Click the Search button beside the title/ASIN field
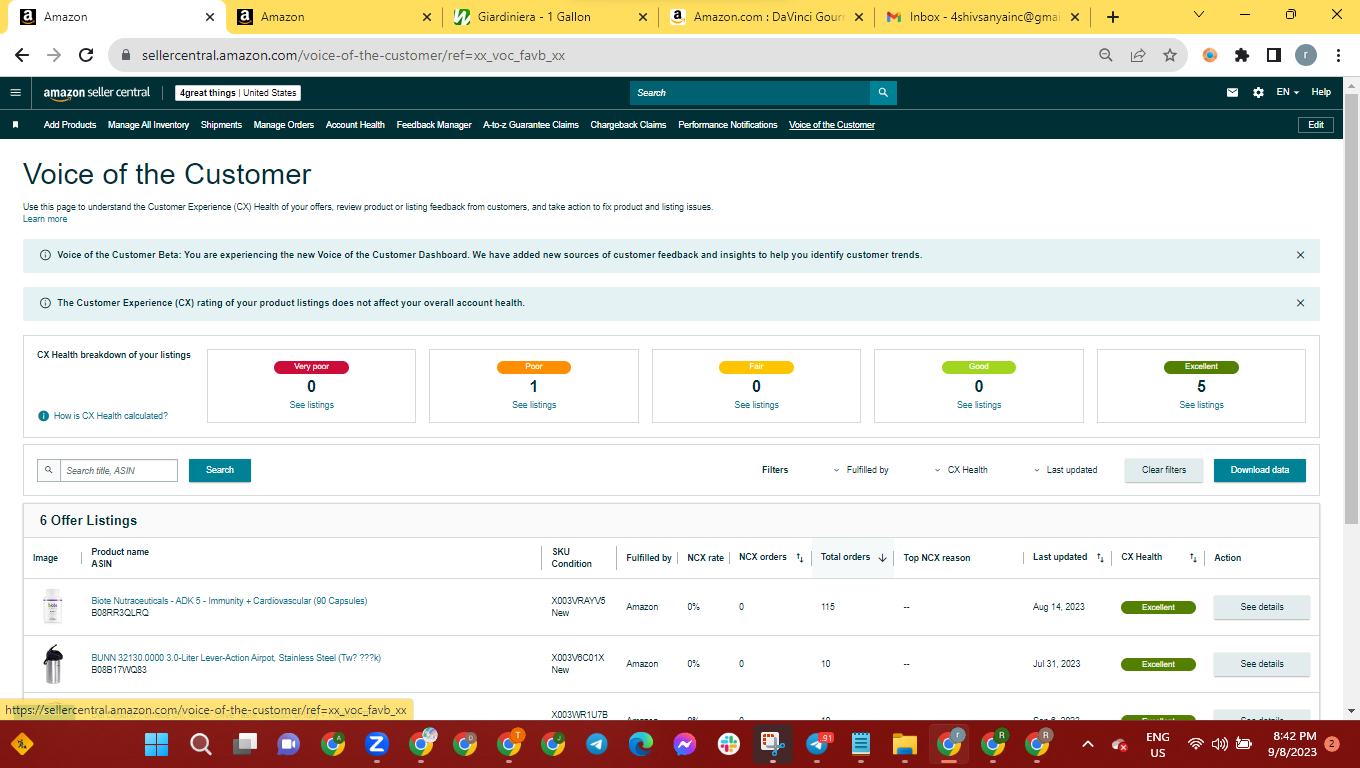The width and height of the screenshot is (1360, 768). click(x=220, y=470)
